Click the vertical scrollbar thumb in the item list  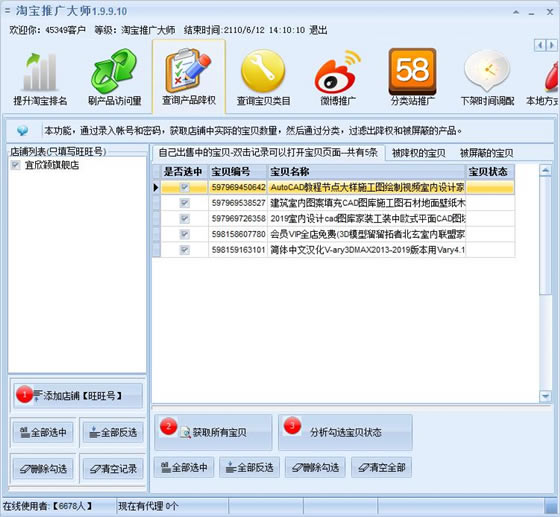pyautogui.click(x=545, y=236)
